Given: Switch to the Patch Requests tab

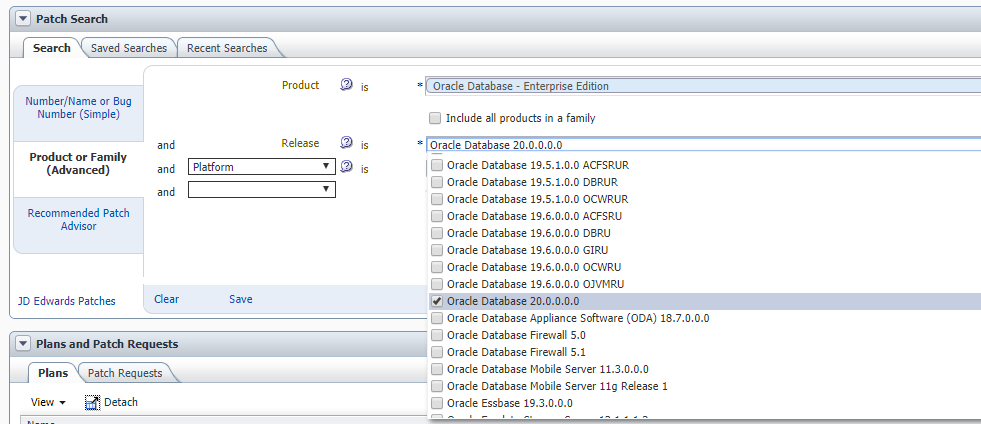Looking at the screenshot, I should [125, 373].
